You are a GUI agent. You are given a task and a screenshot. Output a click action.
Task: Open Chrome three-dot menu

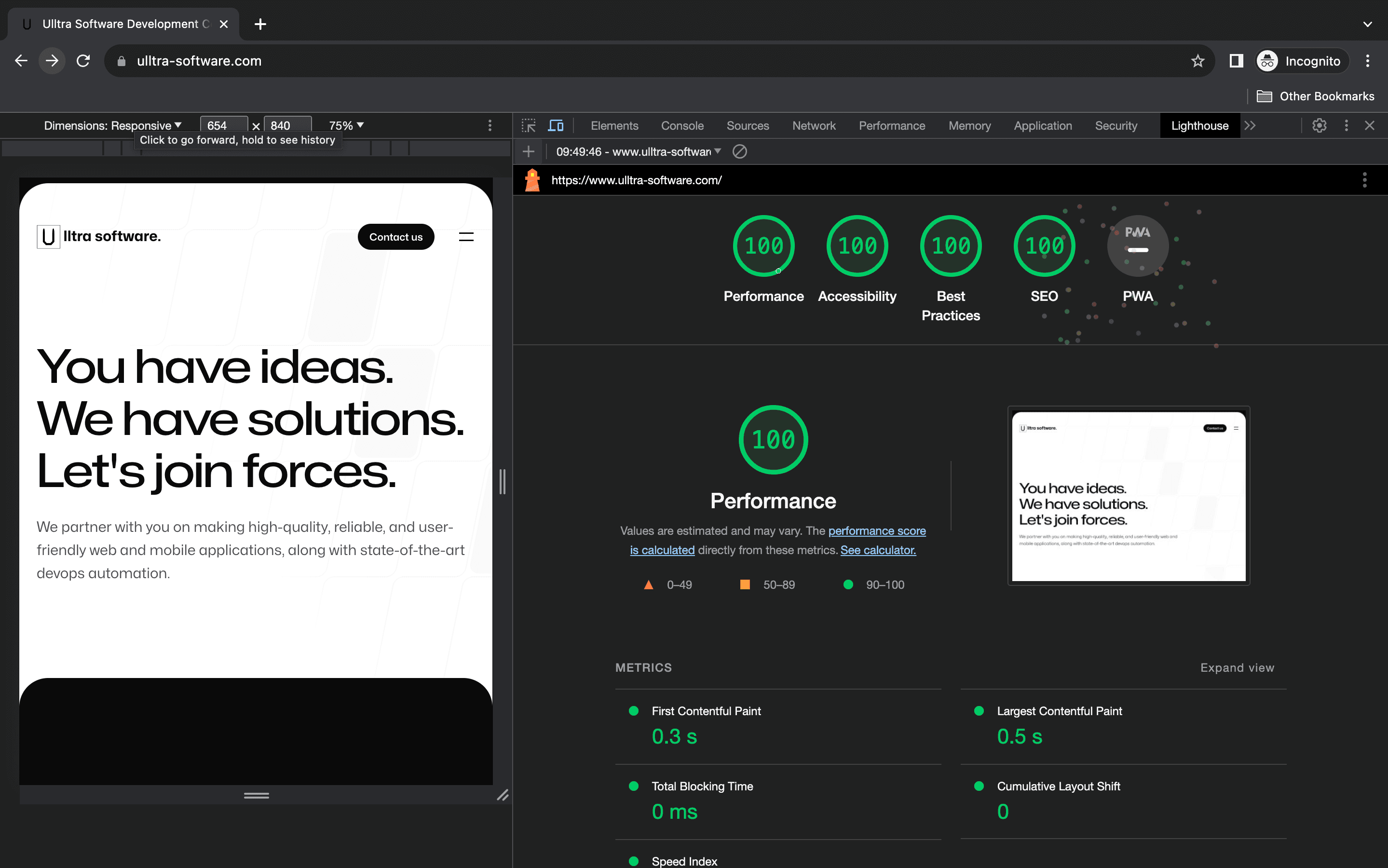tap(1368, 61)
